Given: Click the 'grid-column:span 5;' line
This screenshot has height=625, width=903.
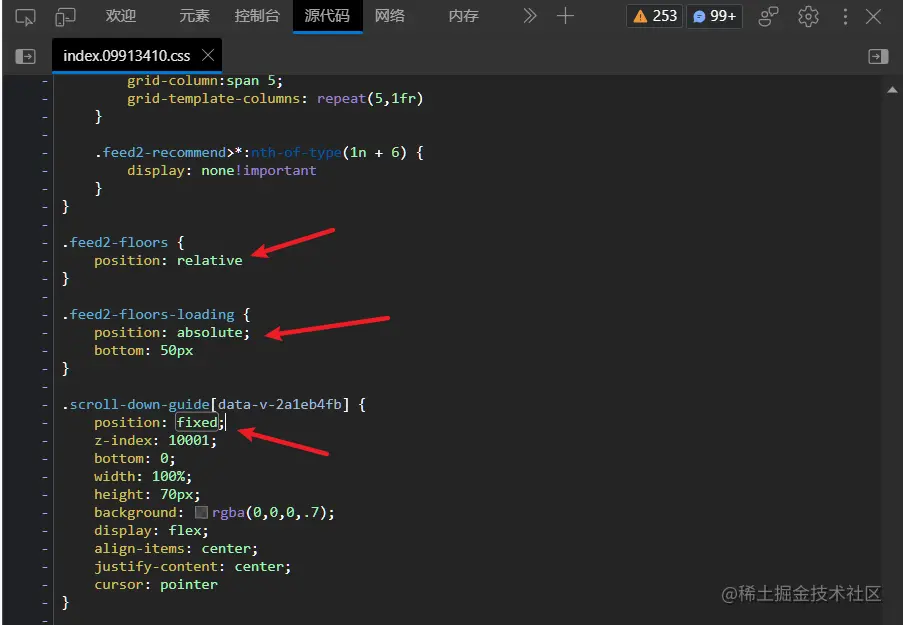Looking at the screenshot, I should 205,81.
